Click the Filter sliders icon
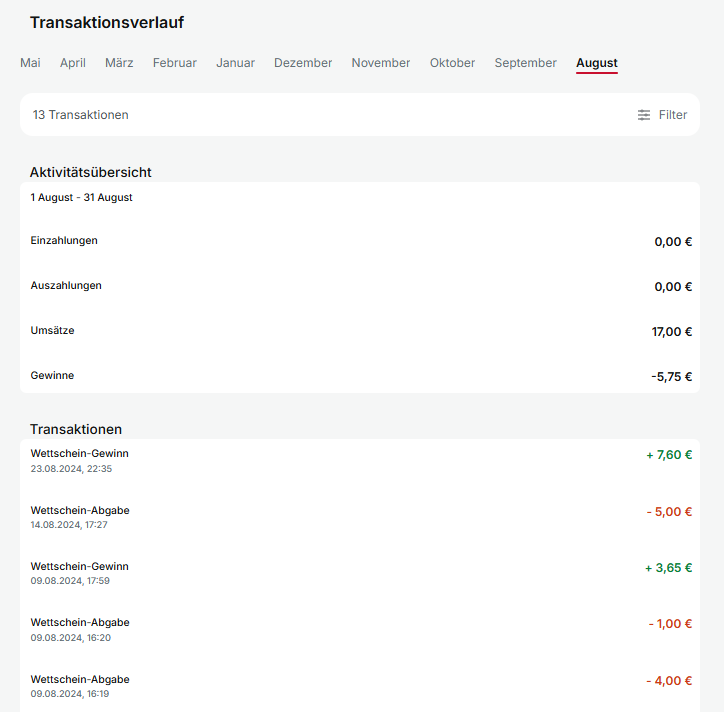 pyautogui.click(x=644, y=115)
